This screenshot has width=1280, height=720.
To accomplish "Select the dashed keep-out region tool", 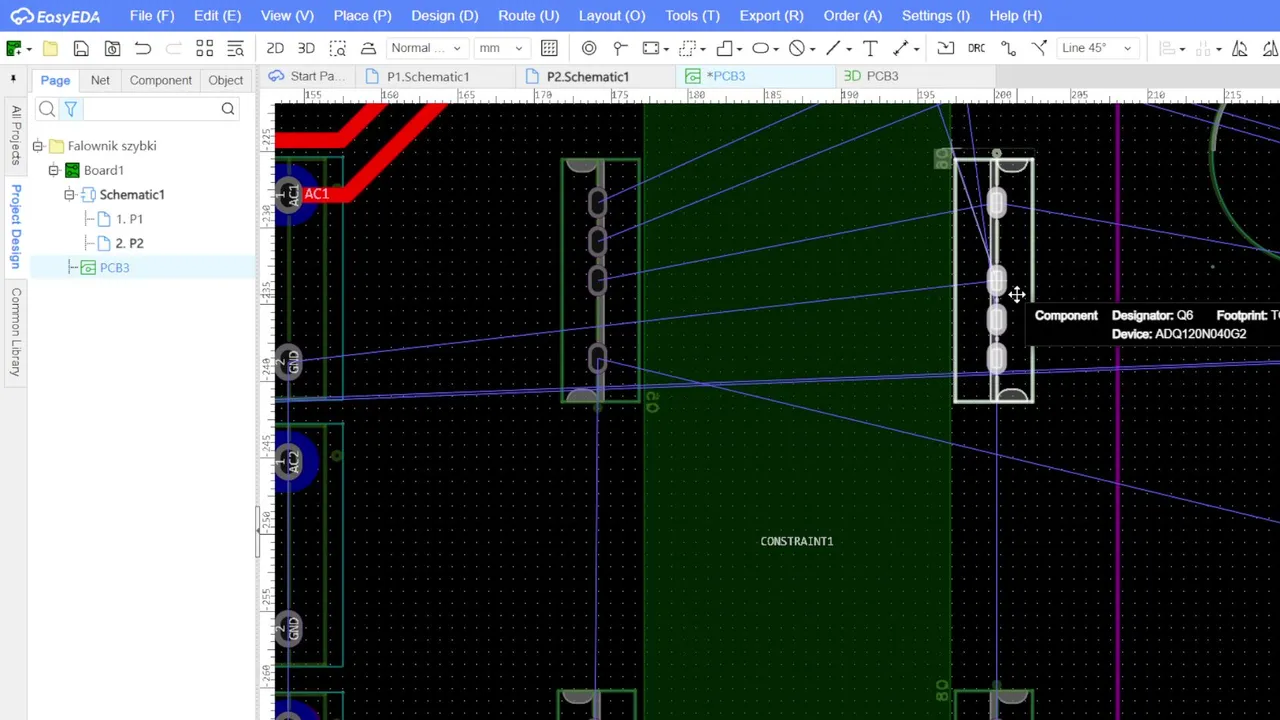I will 687,48.
